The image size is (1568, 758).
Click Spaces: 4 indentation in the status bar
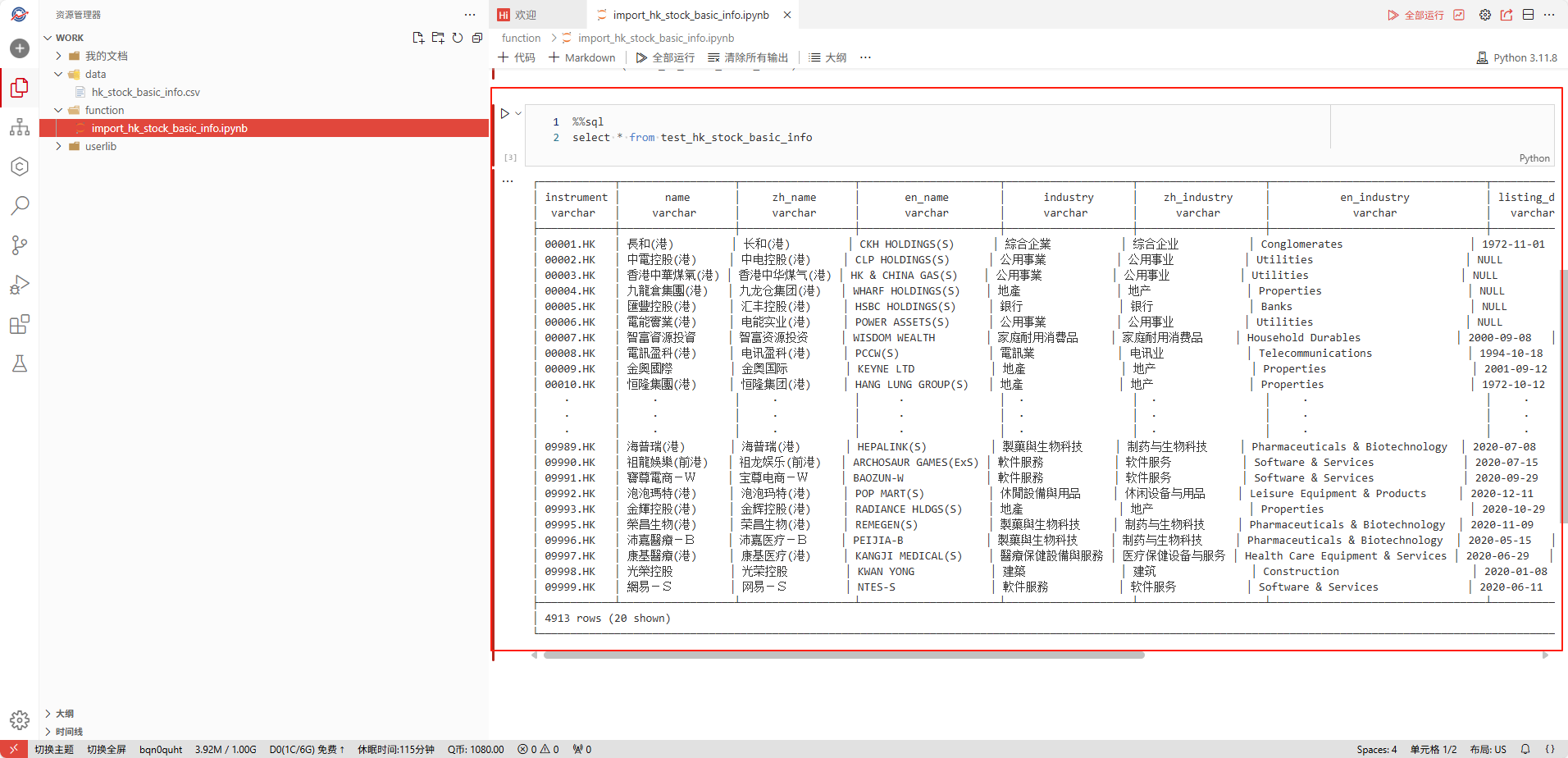[1377, 749]
